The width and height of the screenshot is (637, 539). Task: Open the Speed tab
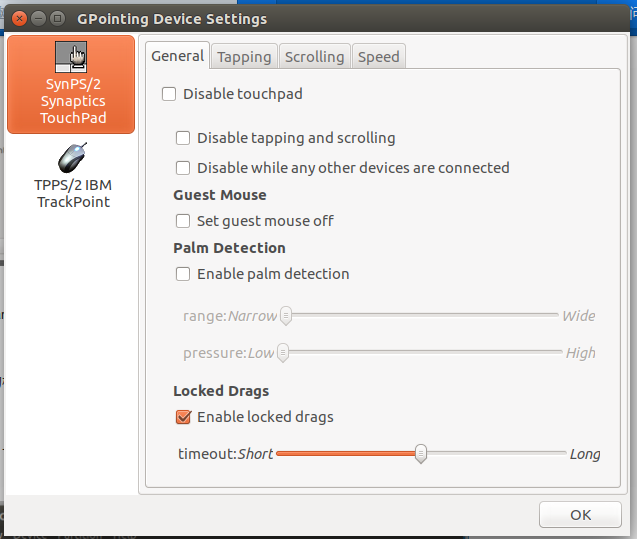[379, 57]
